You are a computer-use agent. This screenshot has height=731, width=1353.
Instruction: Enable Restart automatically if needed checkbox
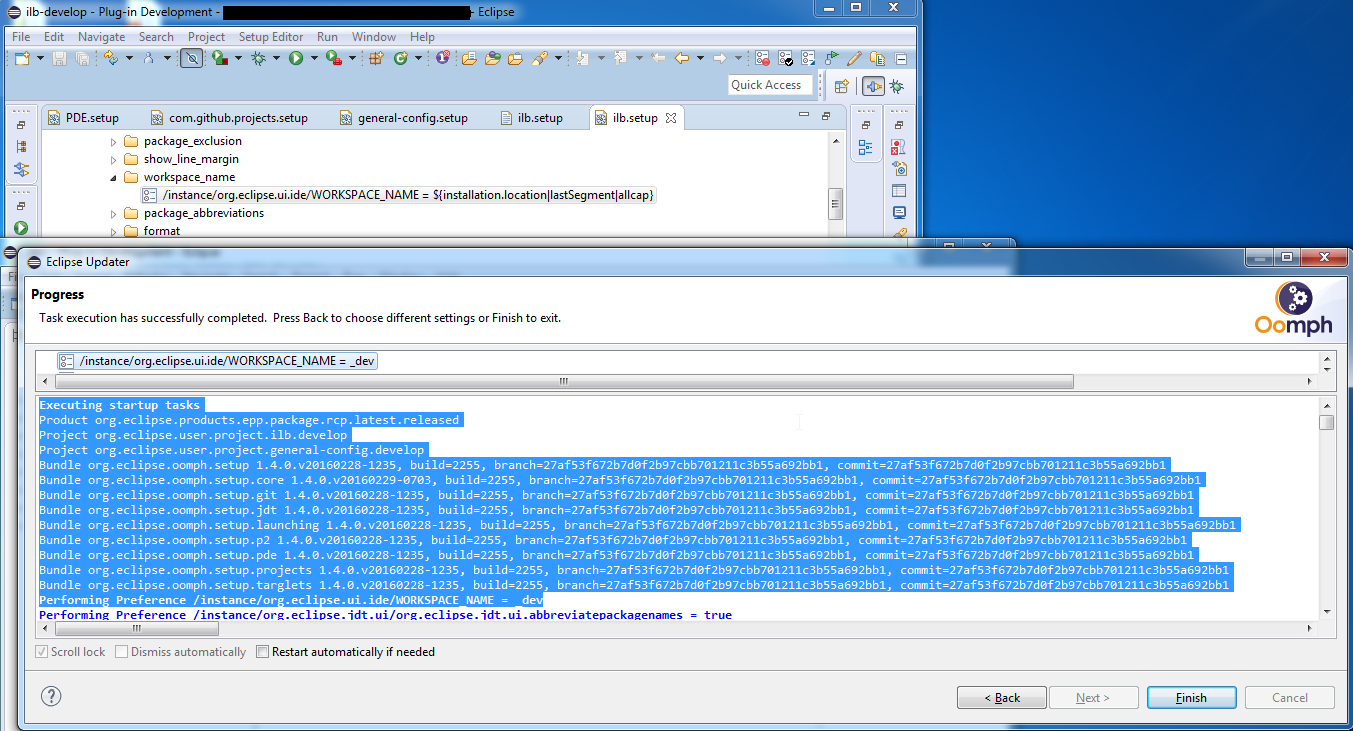click(263, 652)
